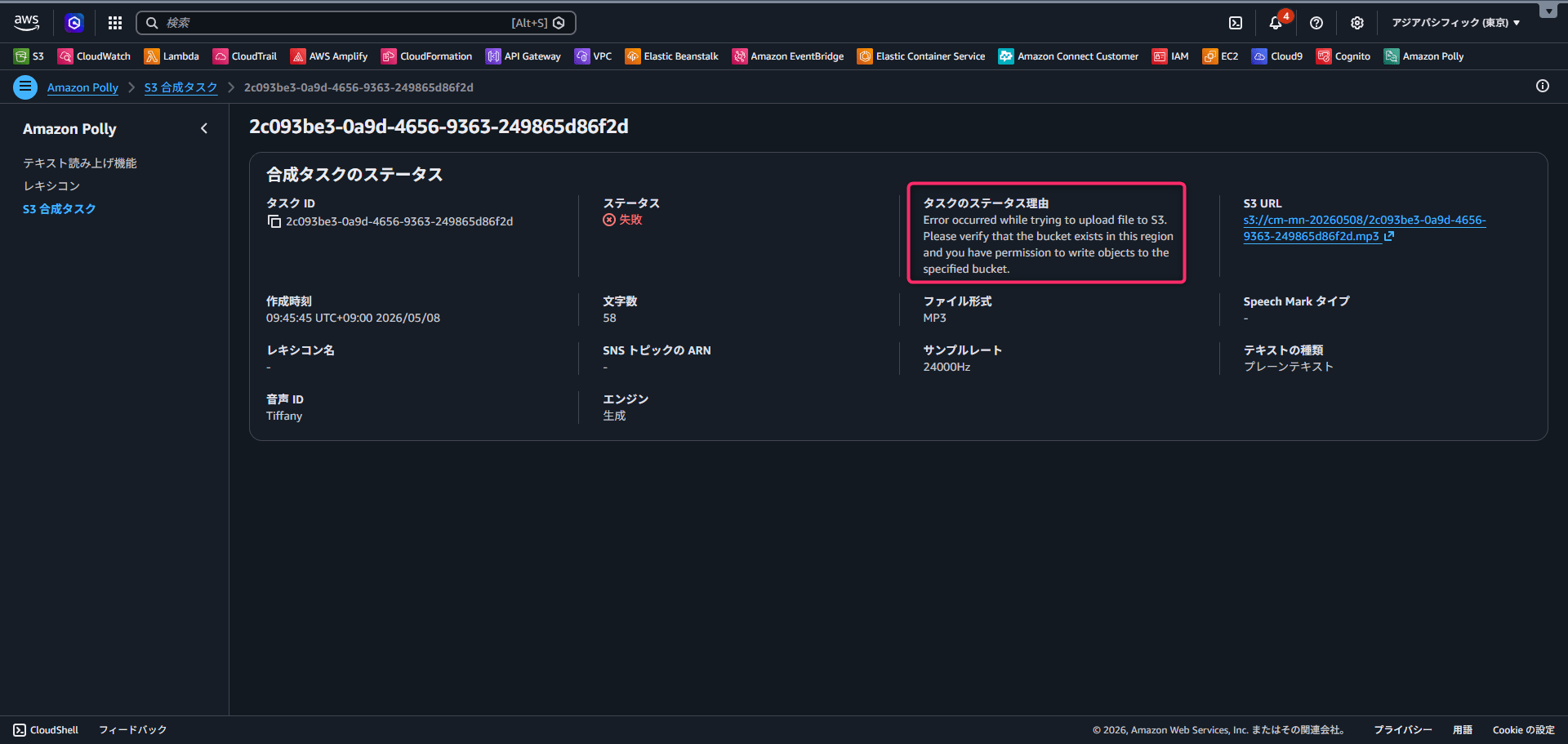This screenshot has width=1568, height=744.
Task: Click the text type value プレーンテキスト
Action: click(x=1288, y=367)
